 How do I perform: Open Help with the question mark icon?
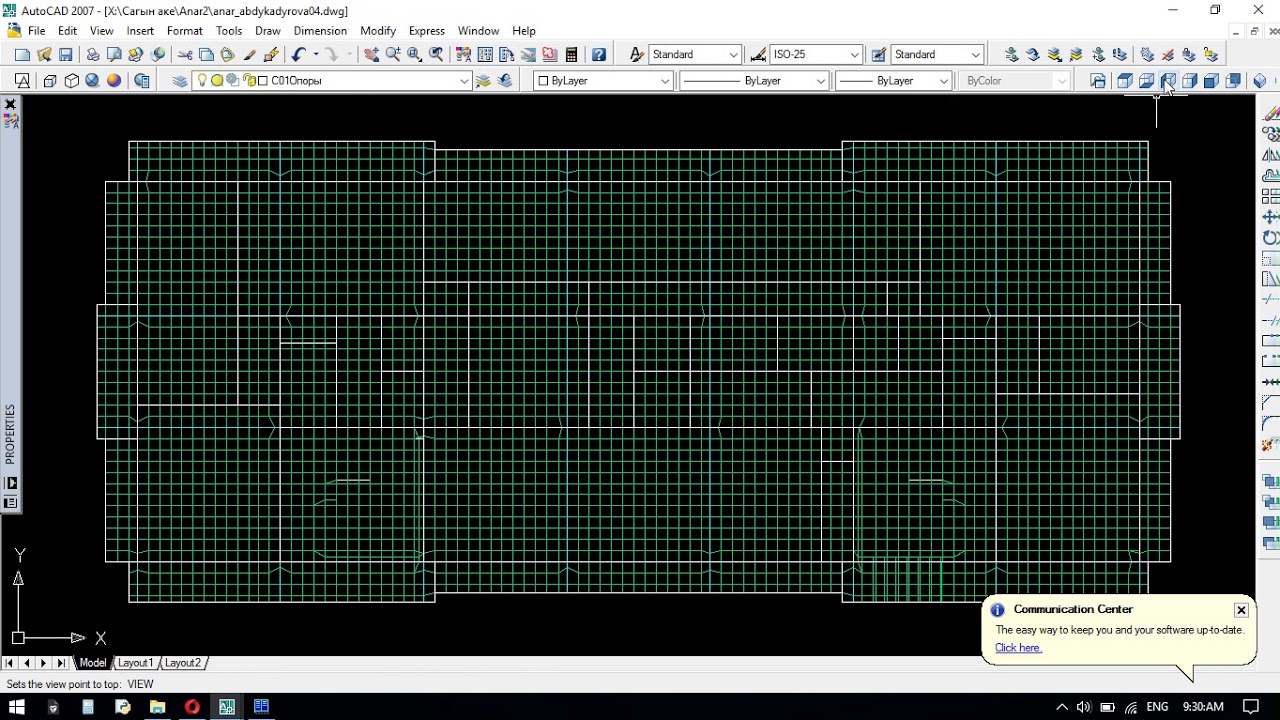pyautogui.click(x=599, y=55)
